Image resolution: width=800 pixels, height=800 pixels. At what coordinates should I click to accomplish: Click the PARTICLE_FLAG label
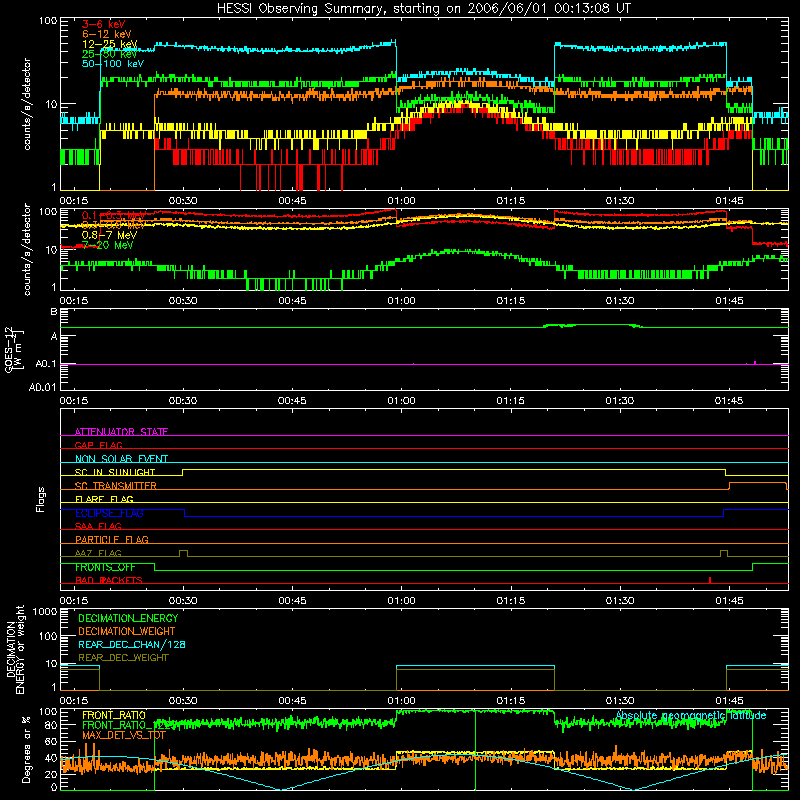112,539
